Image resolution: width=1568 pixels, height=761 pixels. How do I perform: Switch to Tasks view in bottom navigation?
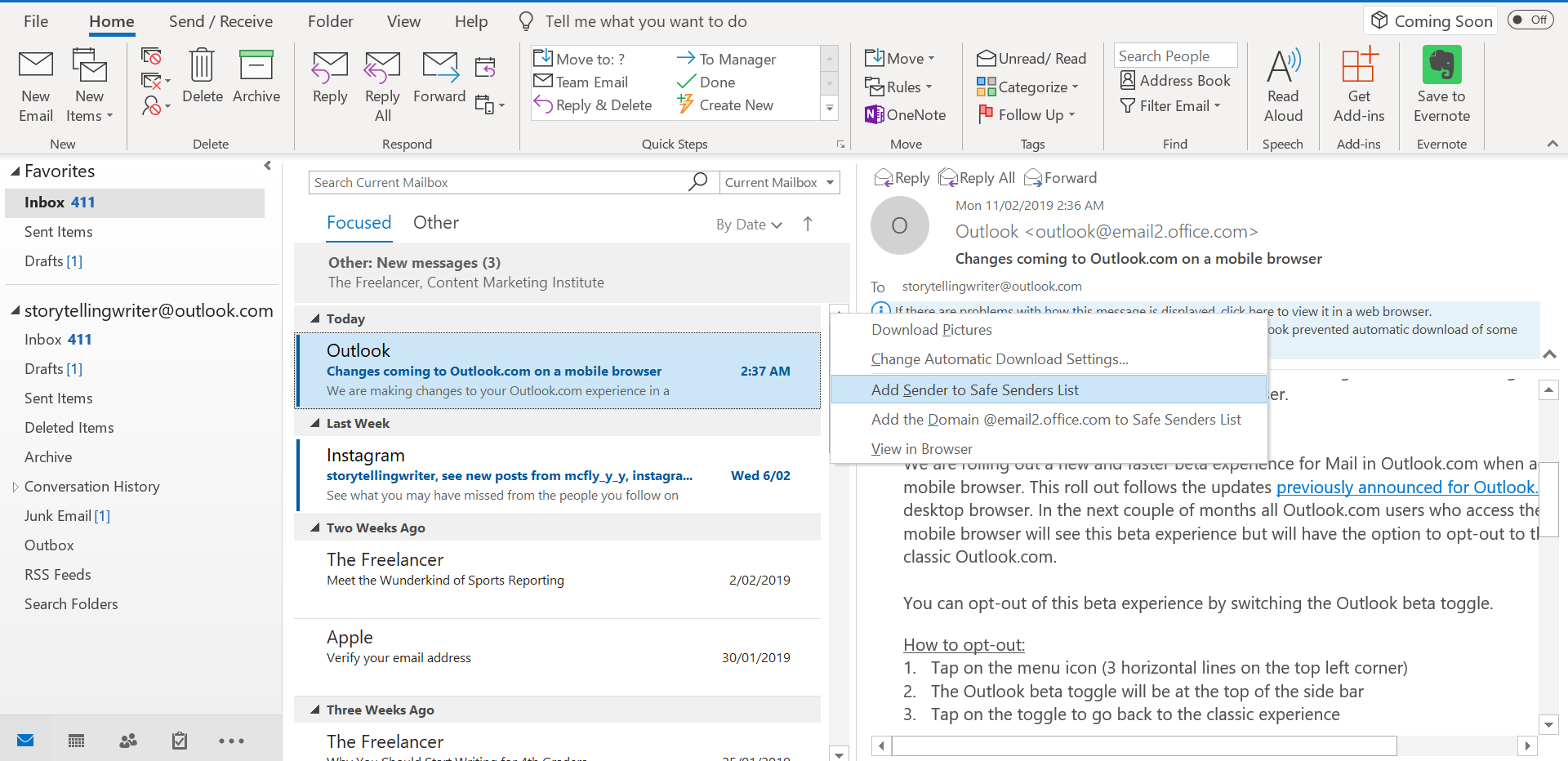[180, 741]
